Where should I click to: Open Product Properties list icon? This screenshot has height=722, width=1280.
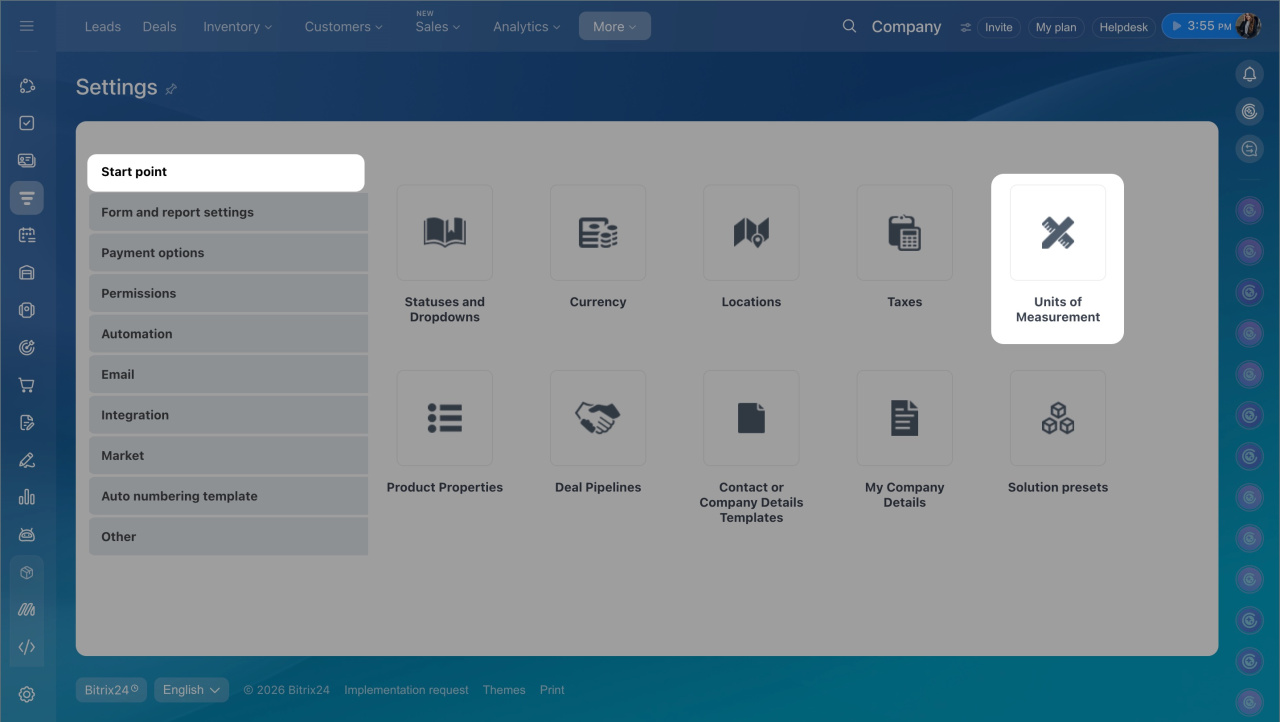click(444, 418)
